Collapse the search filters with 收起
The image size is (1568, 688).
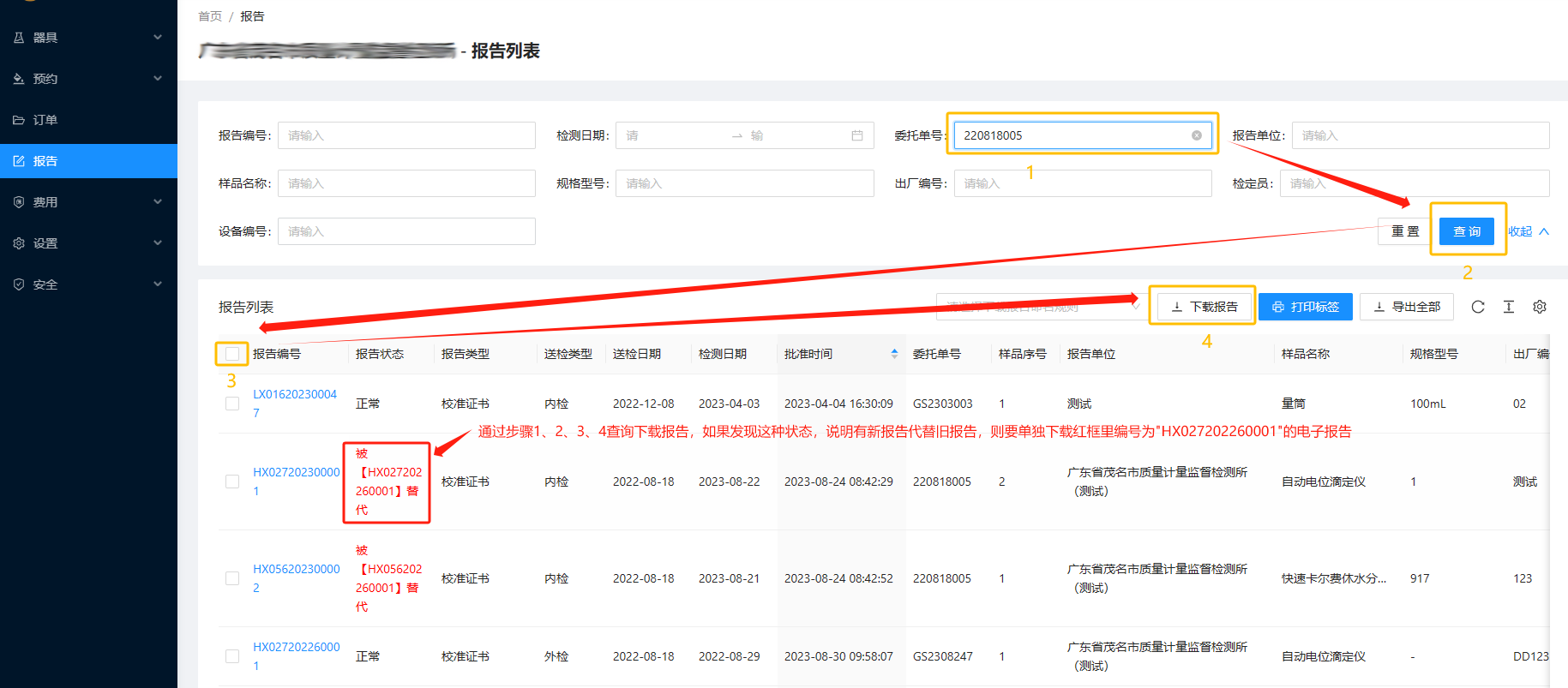pyautogui.click(x=1528, y=231)
